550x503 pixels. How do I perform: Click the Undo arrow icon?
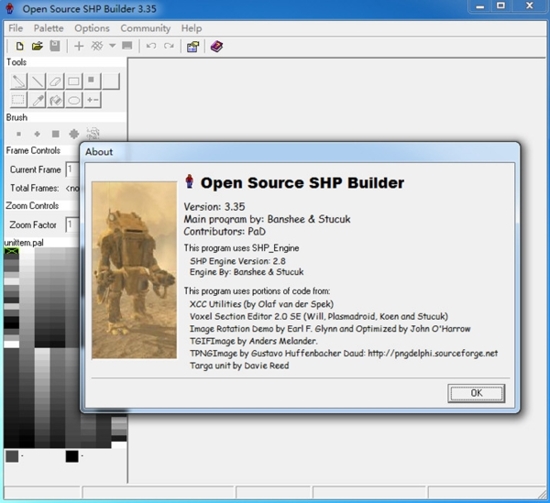151,46
